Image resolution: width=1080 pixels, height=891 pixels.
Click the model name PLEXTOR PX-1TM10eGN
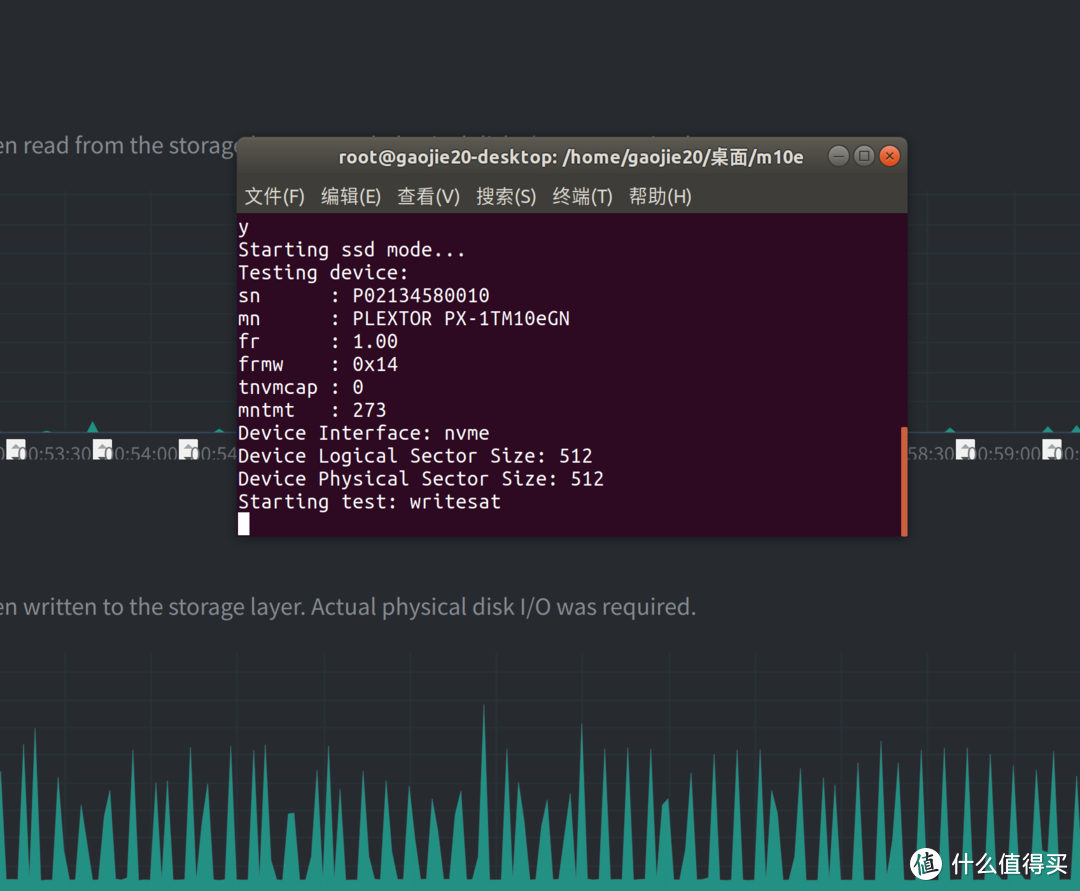pyautogui.click(x=461, y=319)
